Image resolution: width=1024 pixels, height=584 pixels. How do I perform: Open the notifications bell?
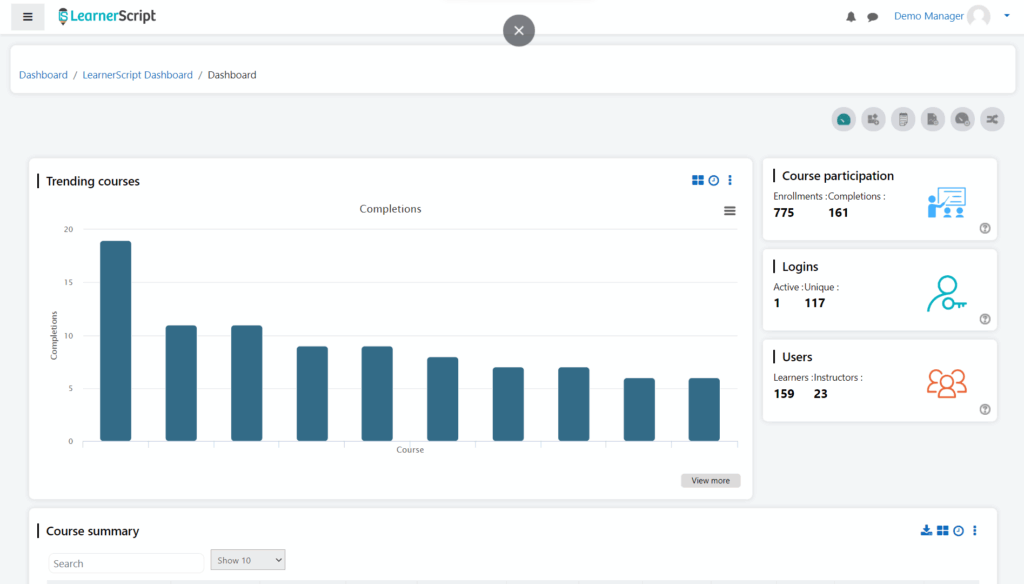(x=851, y=17)
